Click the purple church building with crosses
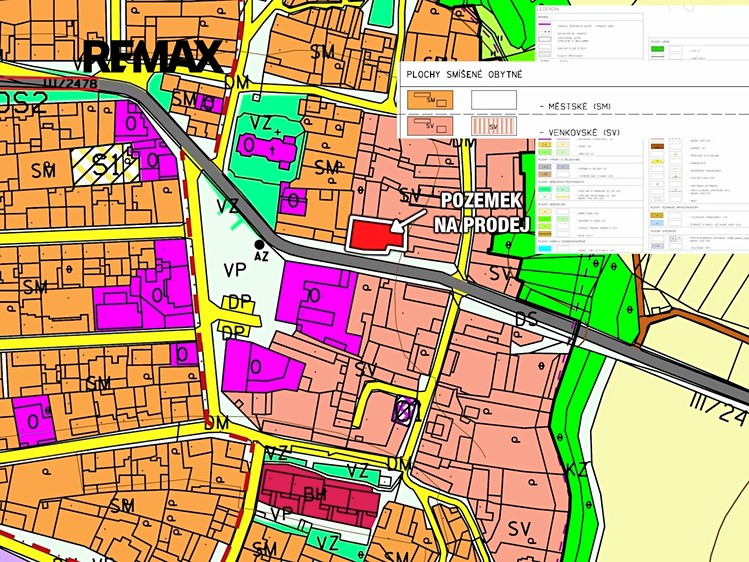749x562 pixels. (x=268, y=149)
